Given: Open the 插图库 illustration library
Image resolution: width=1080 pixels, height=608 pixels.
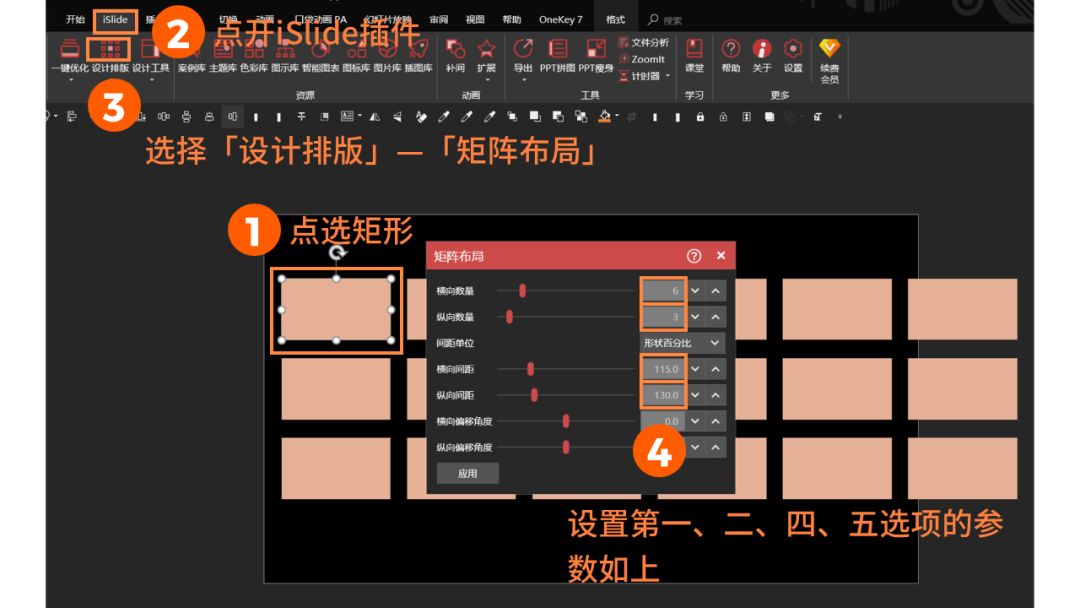Looking at the screenshot, I should 418,56.
